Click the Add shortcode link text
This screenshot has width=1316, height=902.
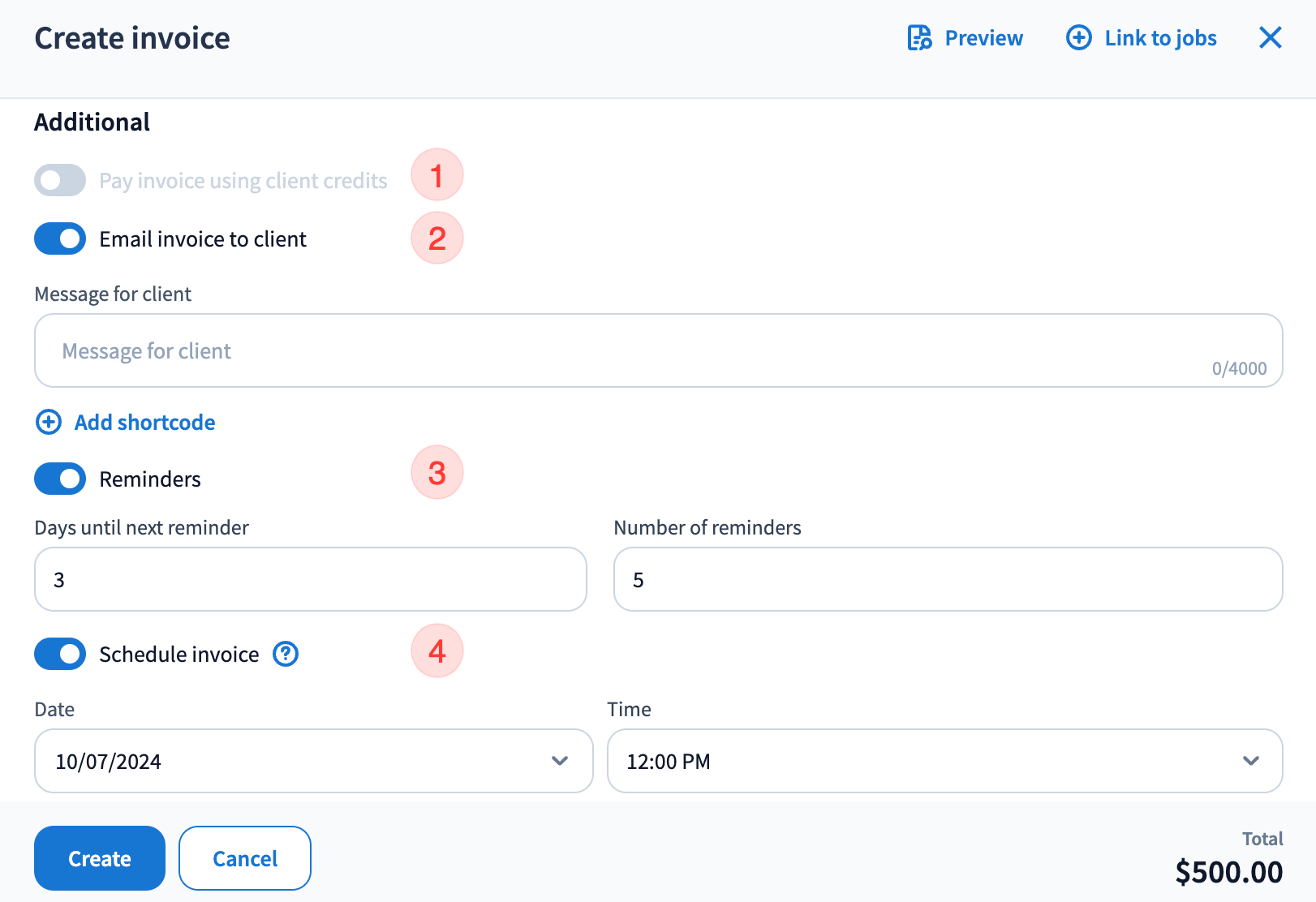pyautogui.click(x=144, y=423)
